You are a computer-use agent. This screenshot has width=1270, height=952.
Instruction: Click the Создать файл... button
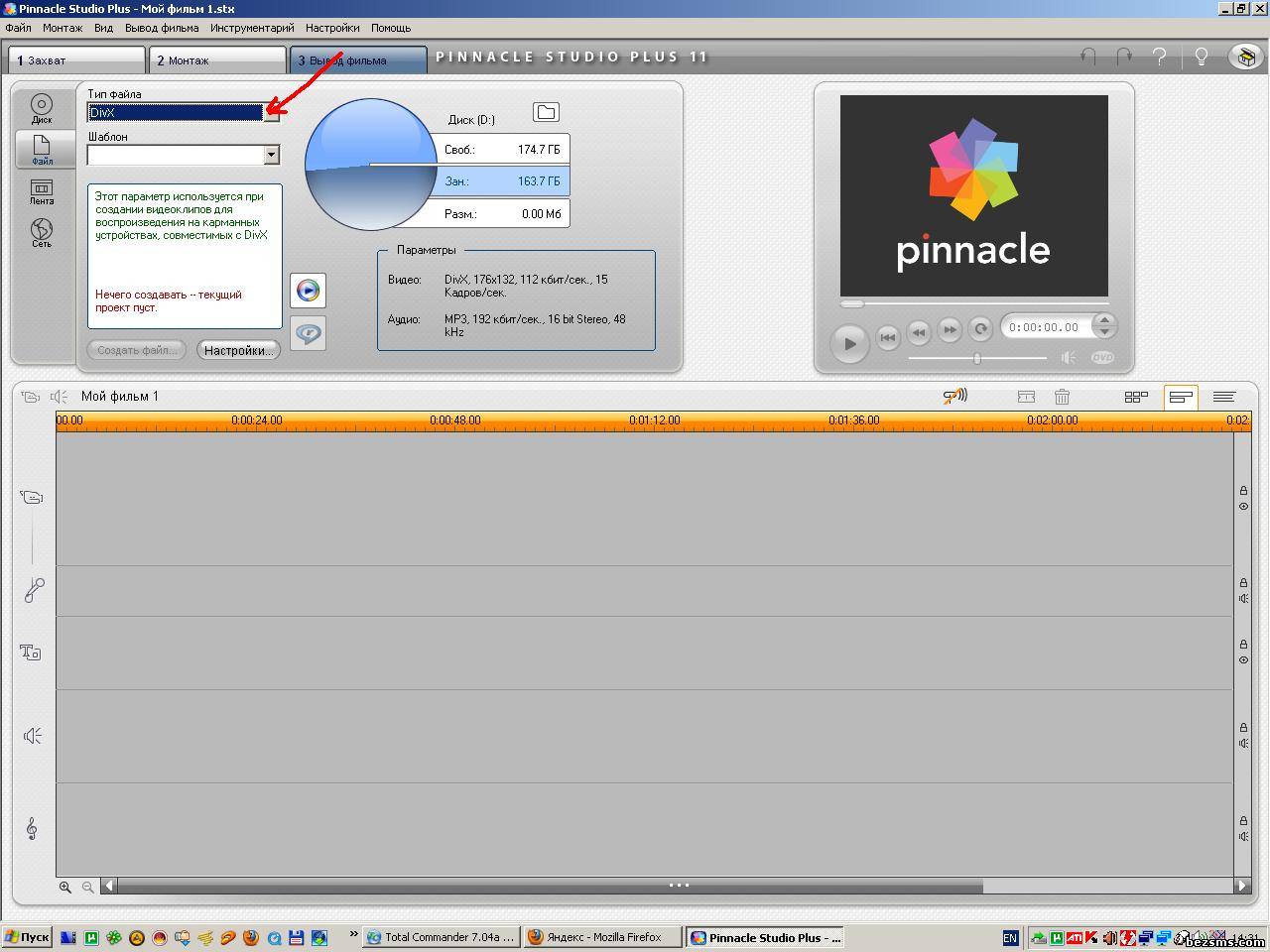click(x=137, y=350)
